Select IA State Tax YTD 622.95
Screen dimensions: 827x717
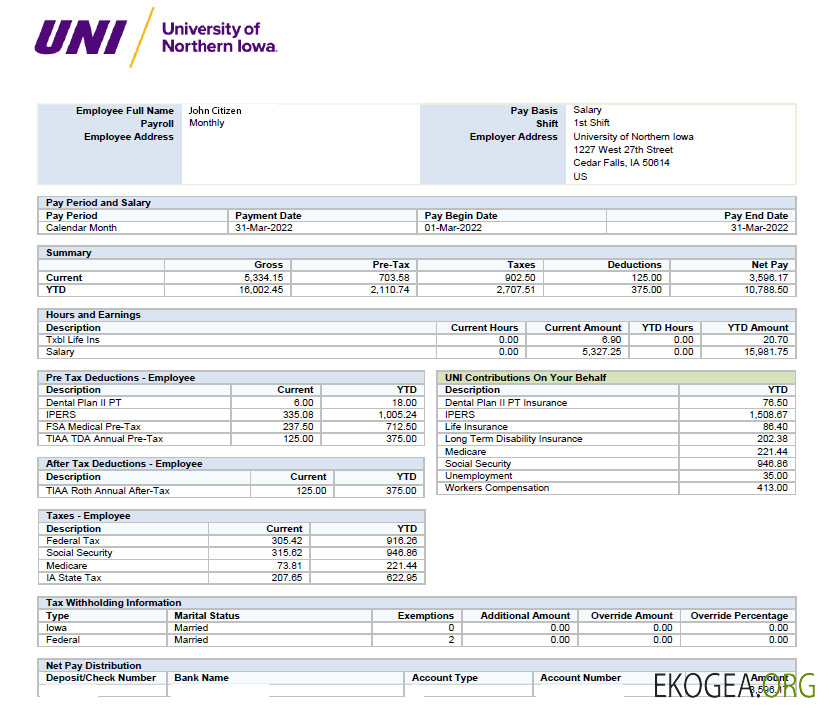pyautogui.click(x=401, y=578)
